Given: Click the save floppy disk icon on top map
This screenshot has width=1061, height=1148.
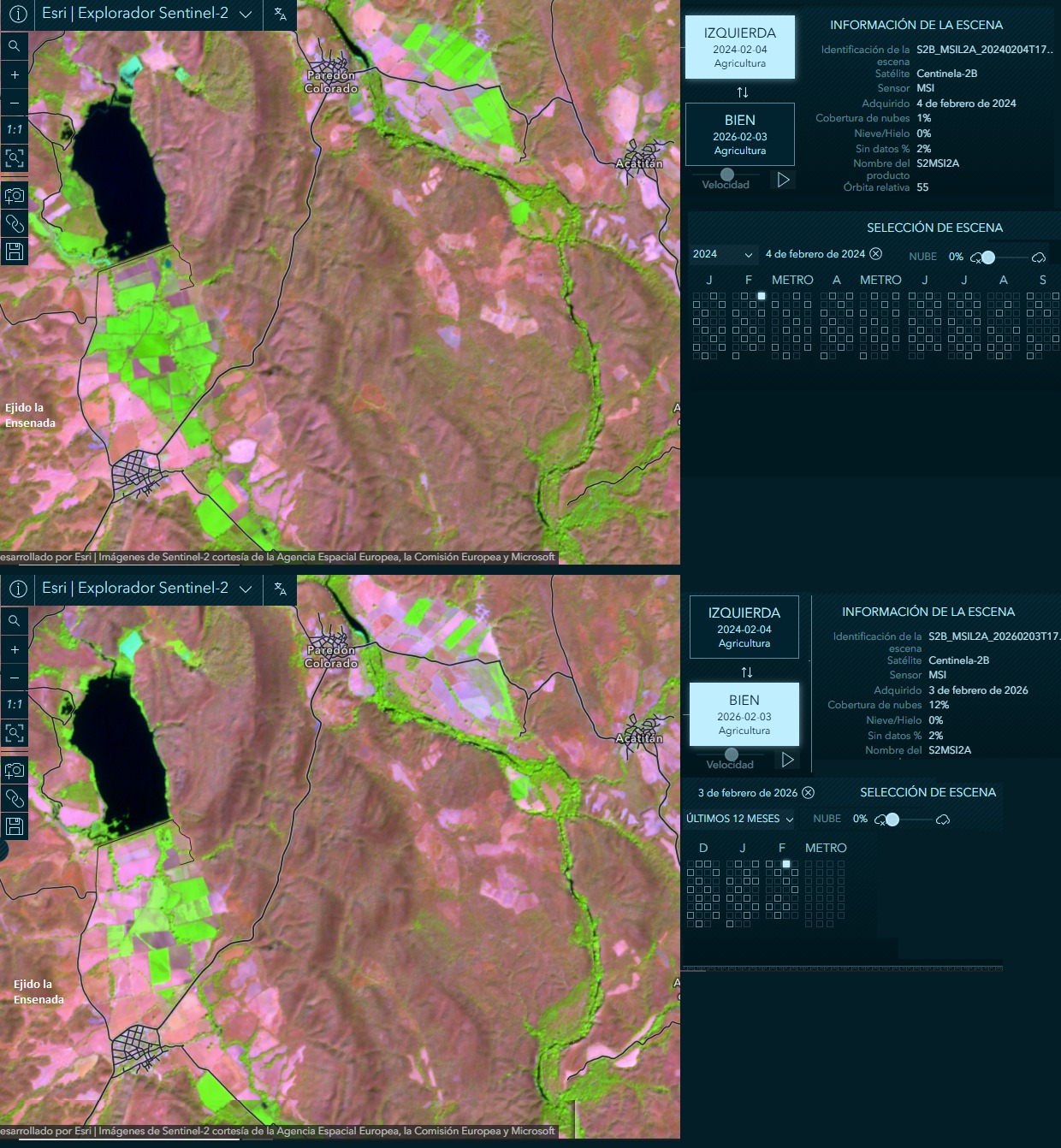Looking at the screenshot, I should coord(15,251).
